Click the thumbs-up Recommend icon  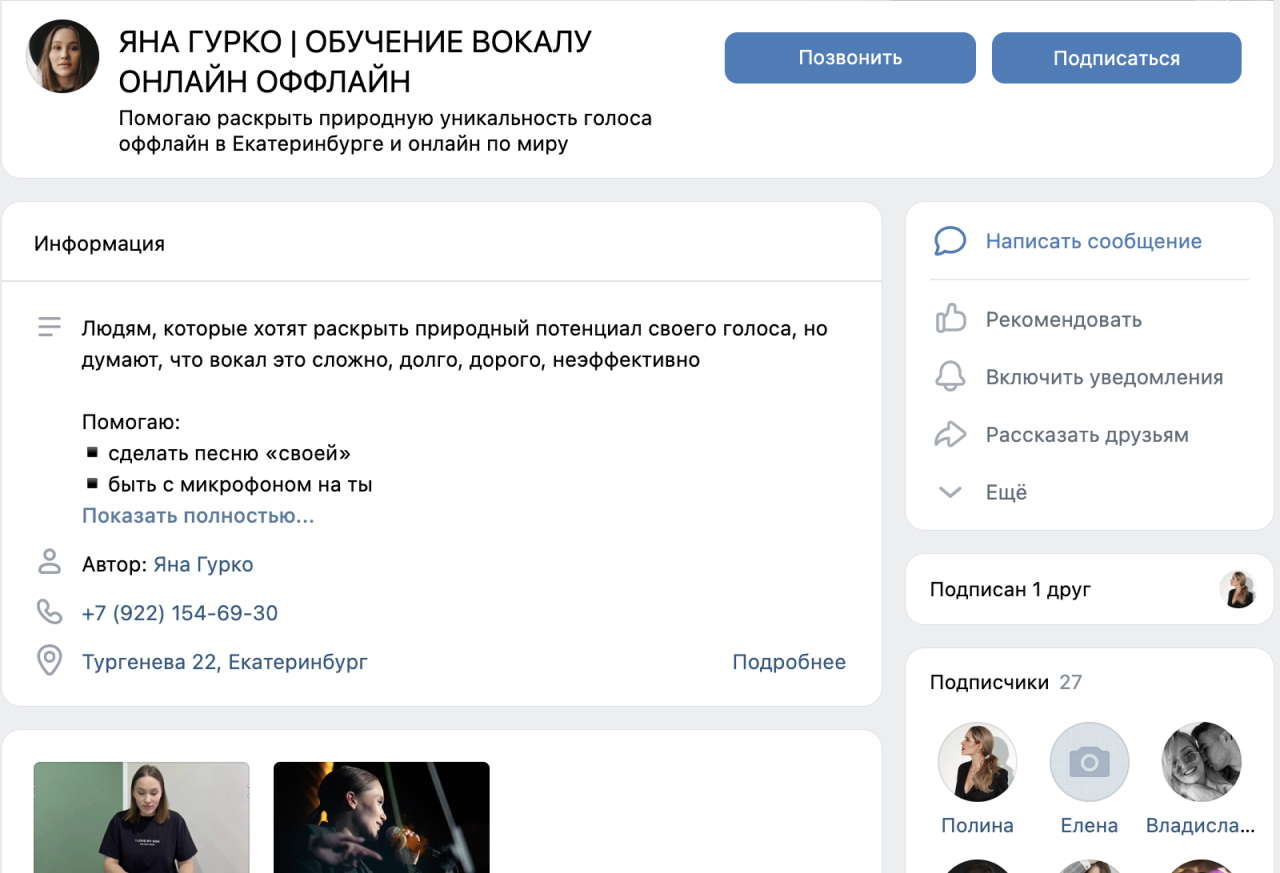tap(949, 319)
